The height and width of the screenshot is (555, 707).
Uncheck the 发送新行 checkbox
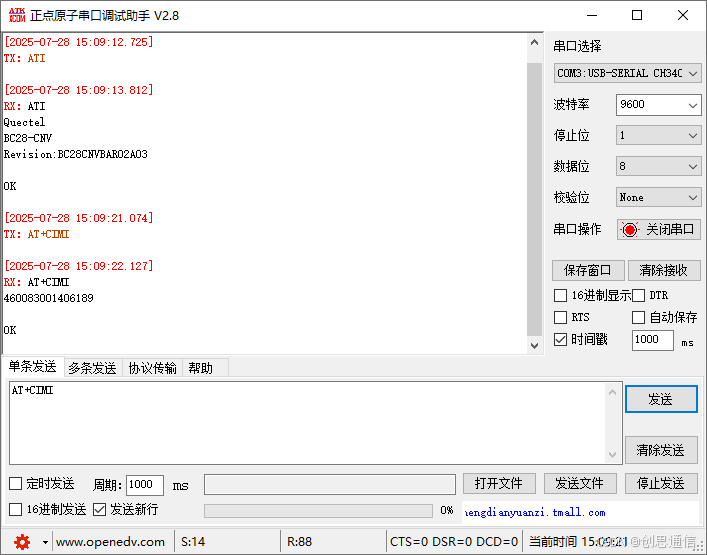pyautogui.click(x=99, y=510)
